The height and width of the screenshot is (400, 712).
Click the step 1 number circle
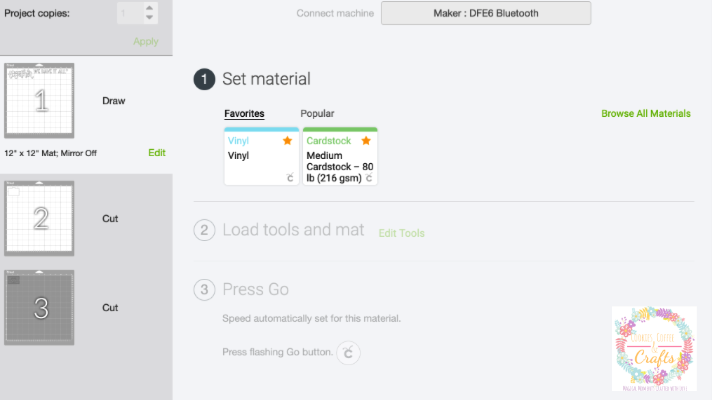[x=204, y=79]
